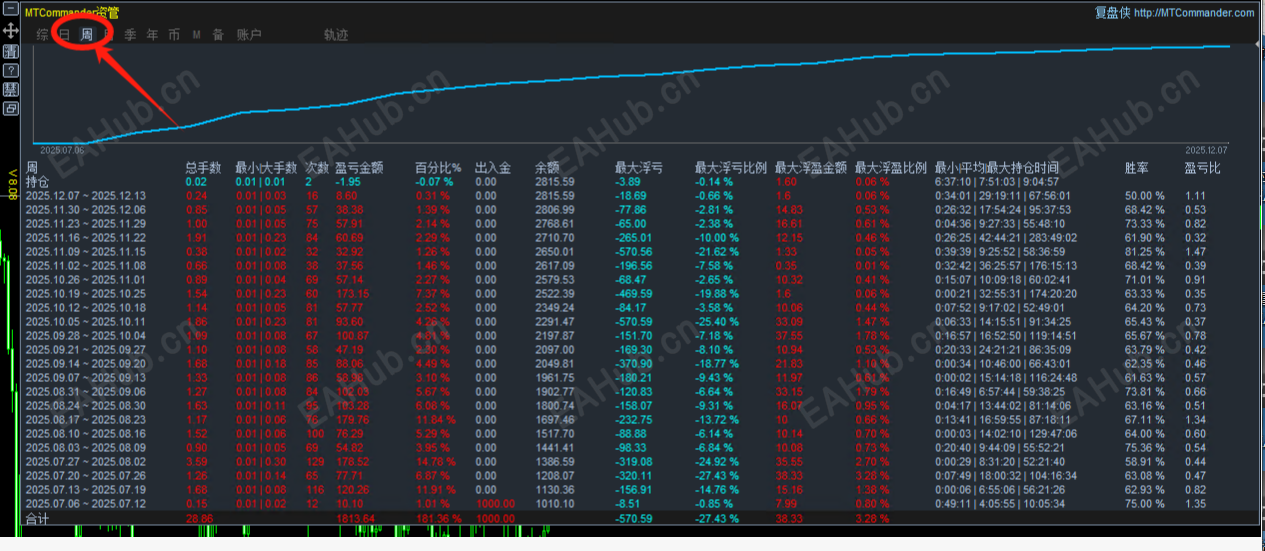Click the 复盘侠 label
Screen dimensions: 1265x551
tap(1112, 13)
